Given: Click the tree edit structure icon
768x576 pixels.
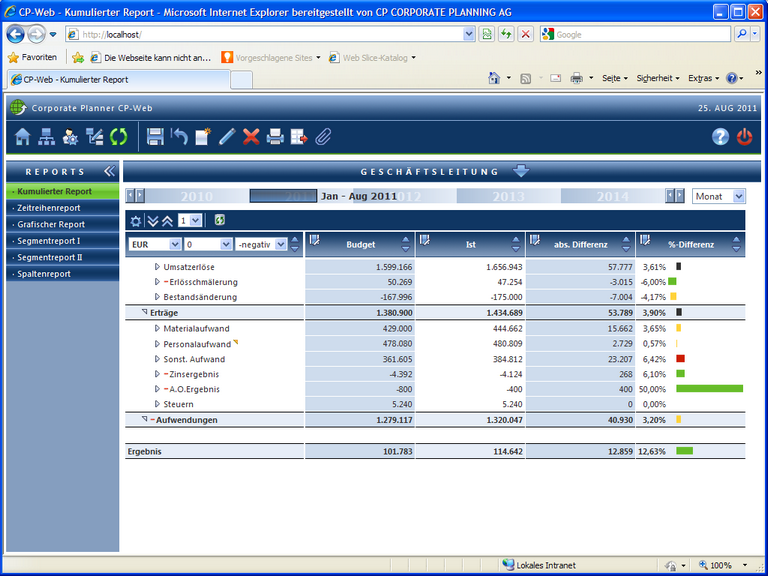Looking at the screenshot, I should point(95,137).
